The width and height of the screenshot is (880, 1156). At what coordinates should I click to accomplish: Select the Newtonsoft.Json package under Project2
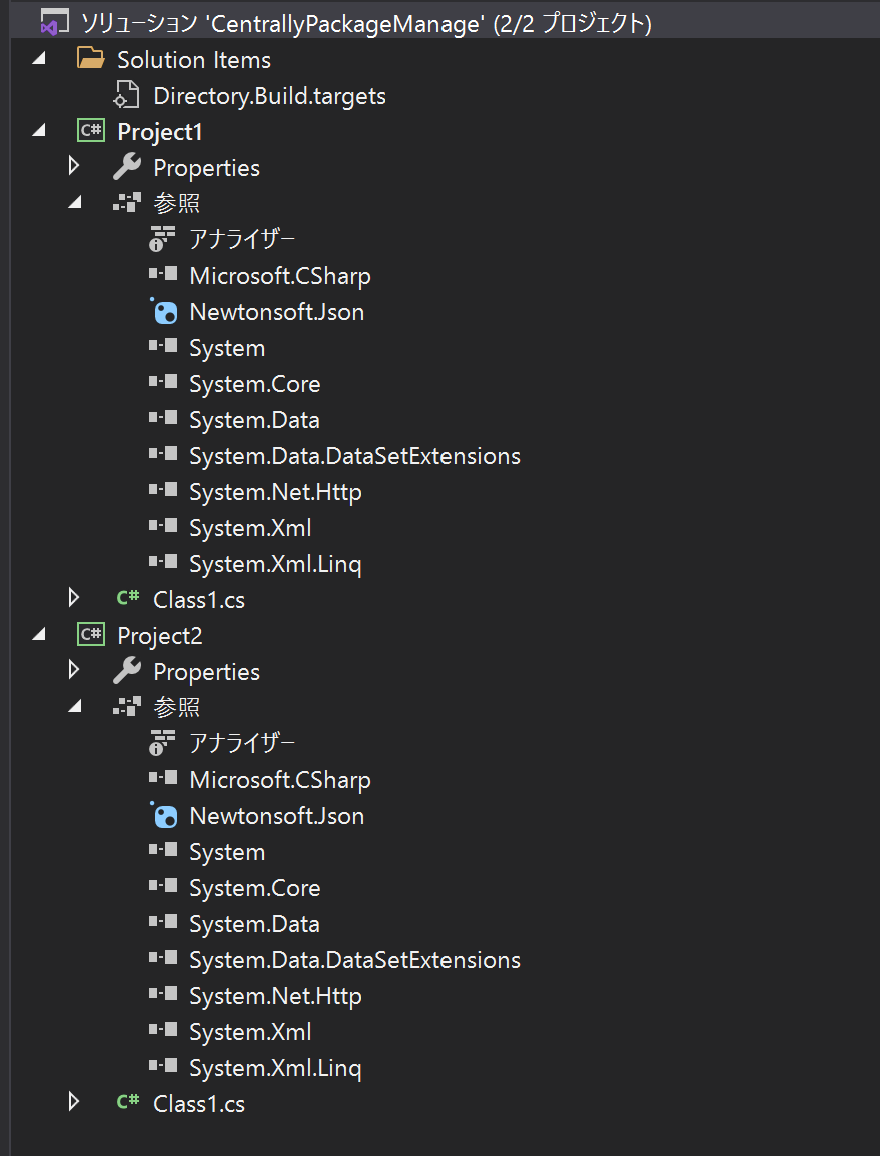point(276,815)
